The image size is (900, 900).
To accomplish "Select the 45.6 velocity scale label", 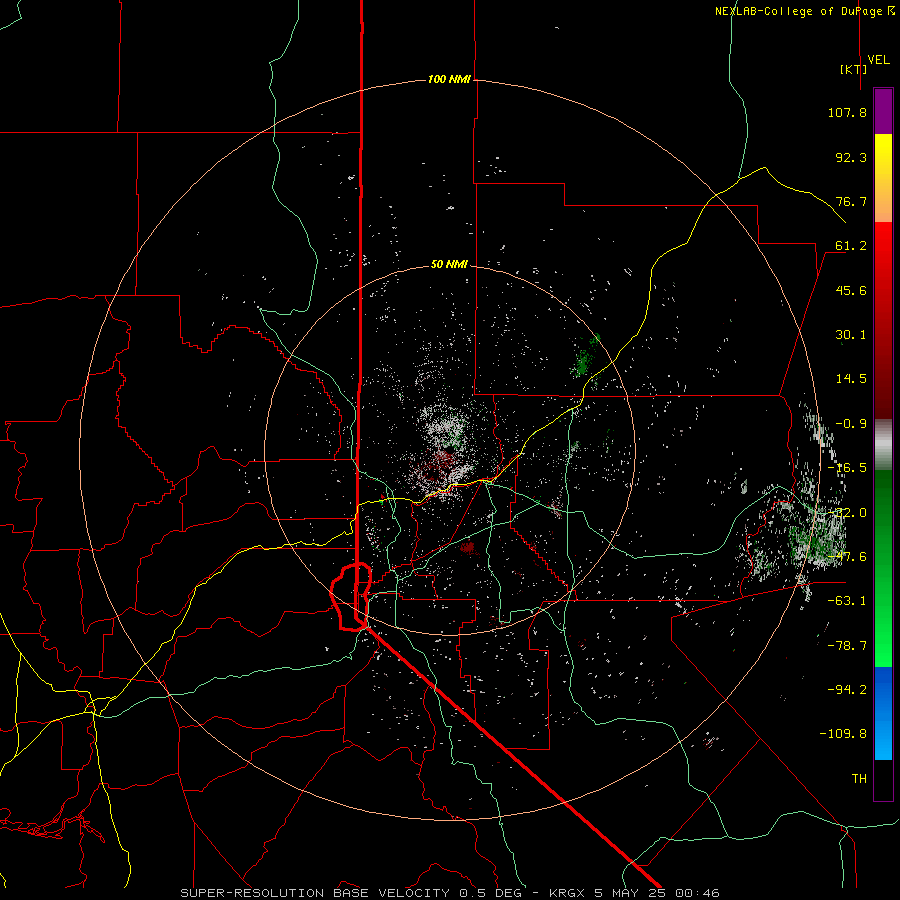I will [851, 290].
